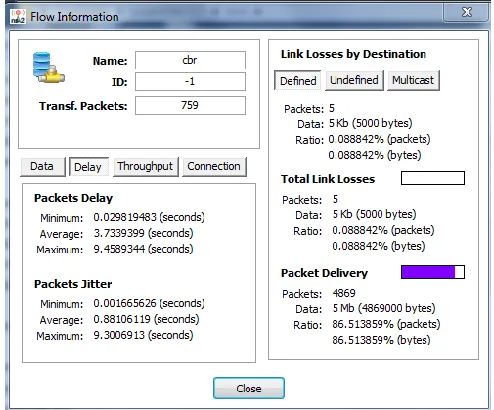The image size is (494, 410).
Task: Toggle the Undefined link losses view
Action: pyautogui.click(x=354, y=80)
